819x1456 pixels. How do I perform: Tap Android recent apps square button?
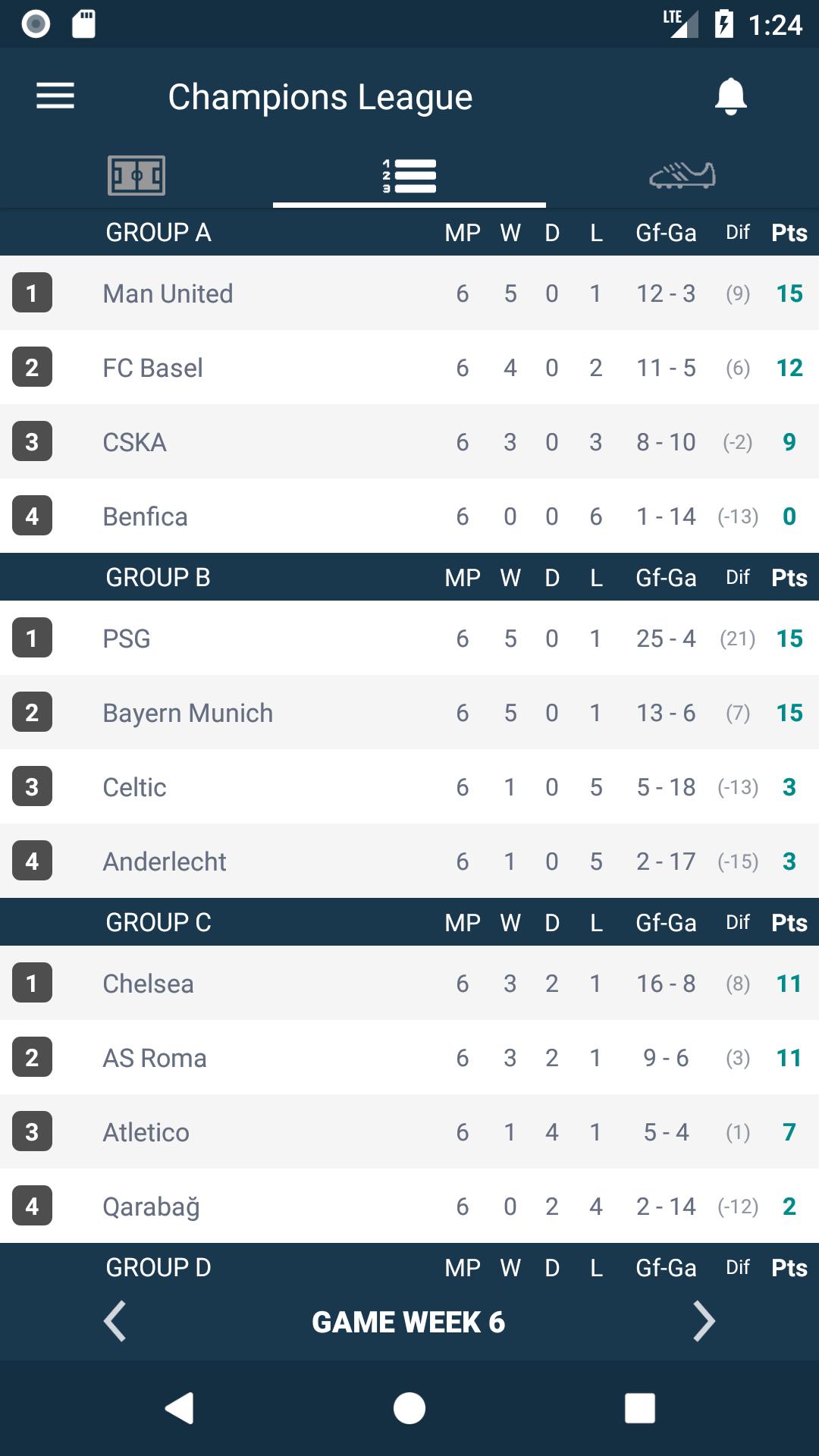640,1408
